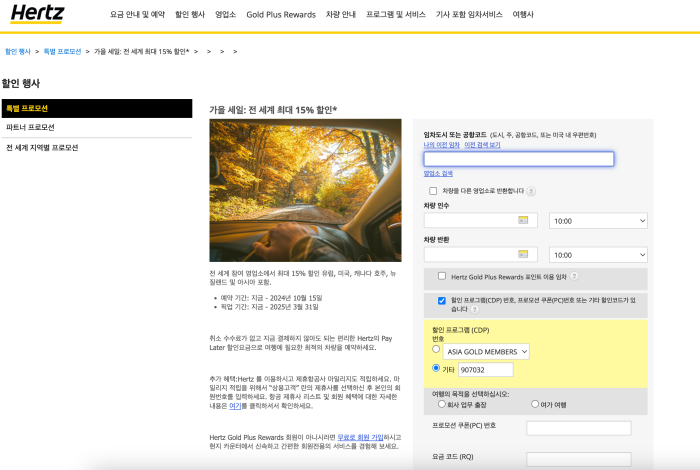Go to 할인 행사 breadcrumb link
Screen dimensions: 700x470
click(18, 51)
